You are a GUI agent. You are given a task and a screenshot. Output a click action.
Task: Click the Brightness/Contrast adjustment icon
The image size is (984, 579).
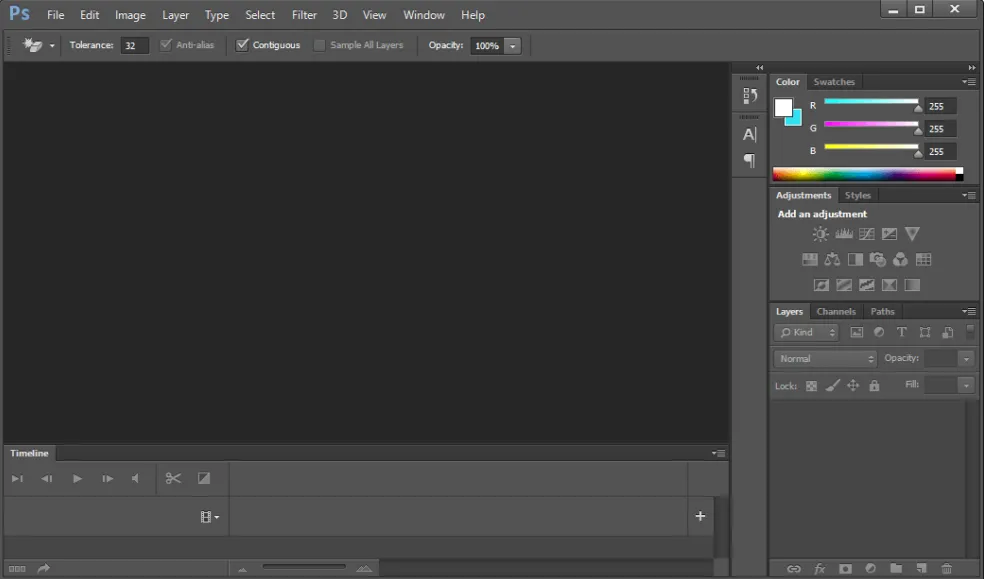[820, 234]
